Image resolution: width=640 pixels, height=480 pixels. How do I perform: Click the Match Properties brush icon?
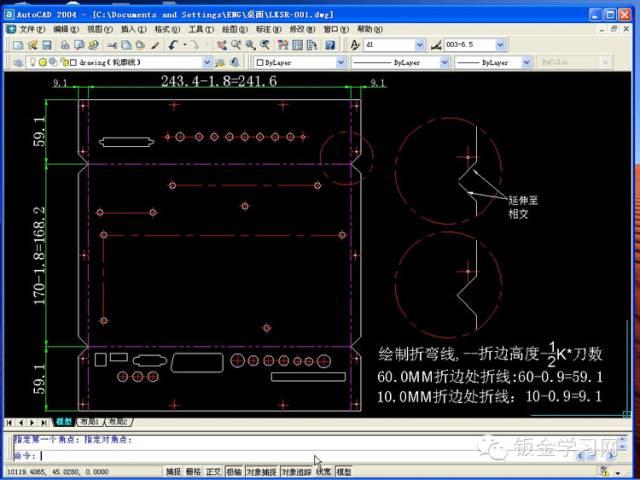(x=155, y=45)
